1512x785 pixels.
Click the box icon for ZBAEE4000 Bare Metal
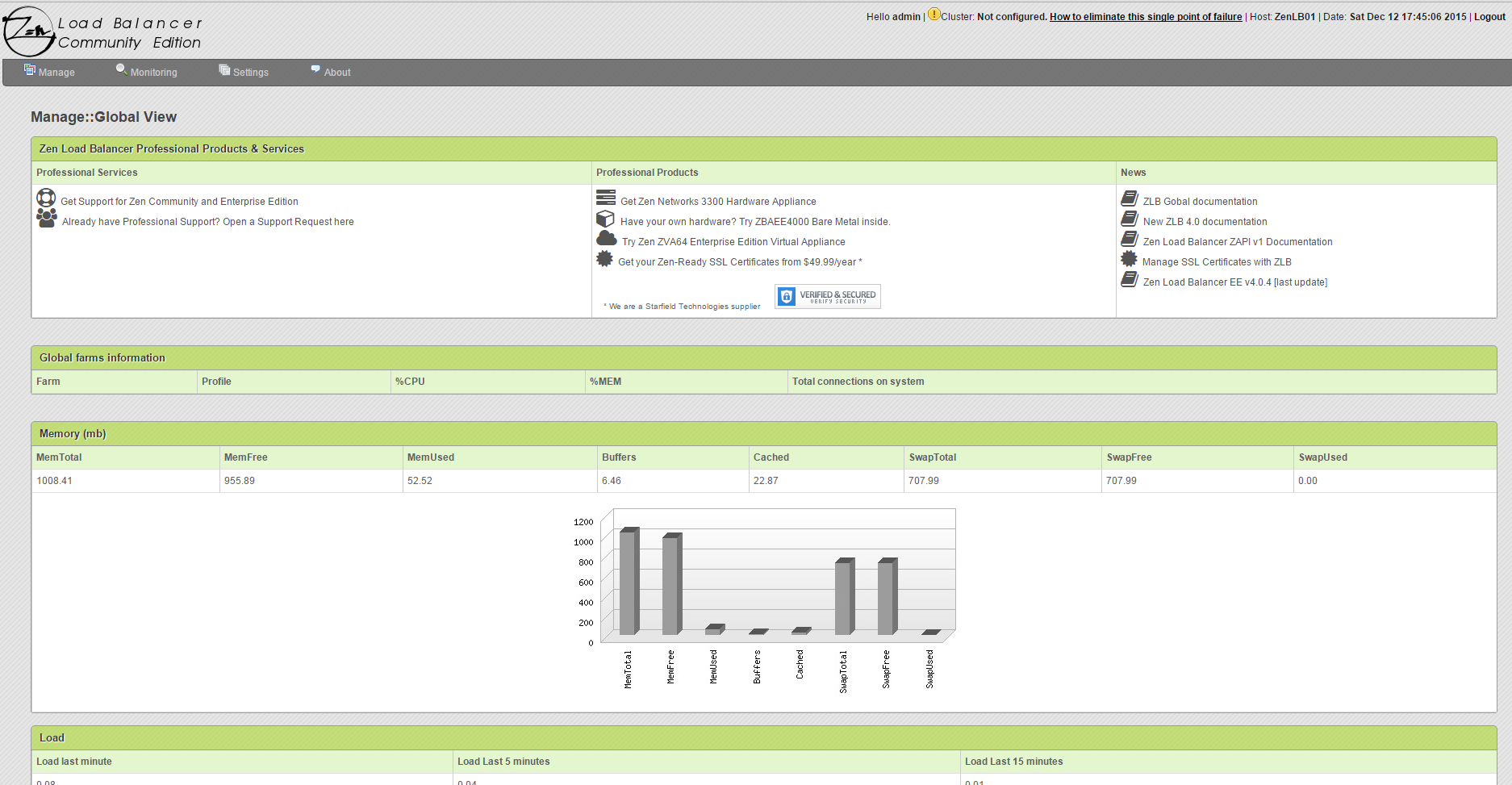pyautogui.click(x=605, y=219)
